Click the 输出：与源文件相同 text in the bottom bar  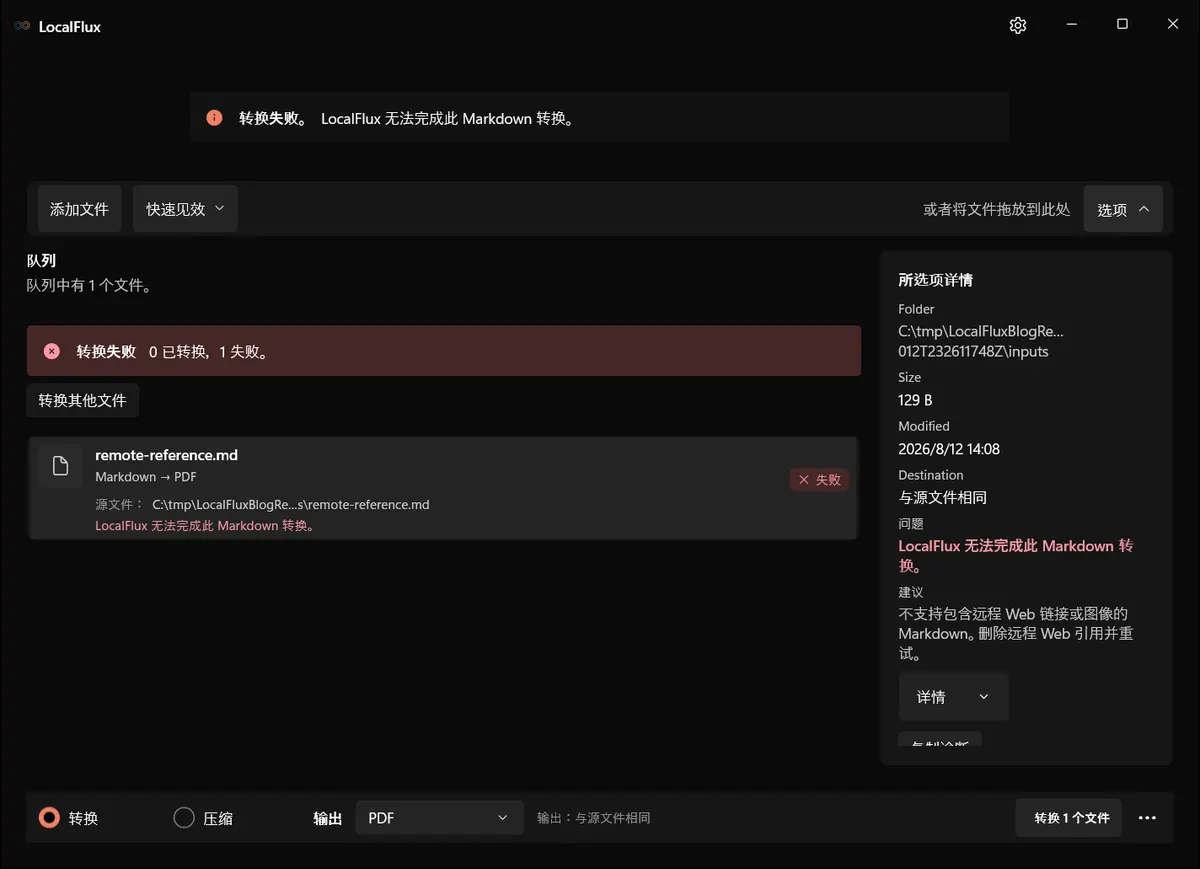pyautogui.click(x=594, y=818)
